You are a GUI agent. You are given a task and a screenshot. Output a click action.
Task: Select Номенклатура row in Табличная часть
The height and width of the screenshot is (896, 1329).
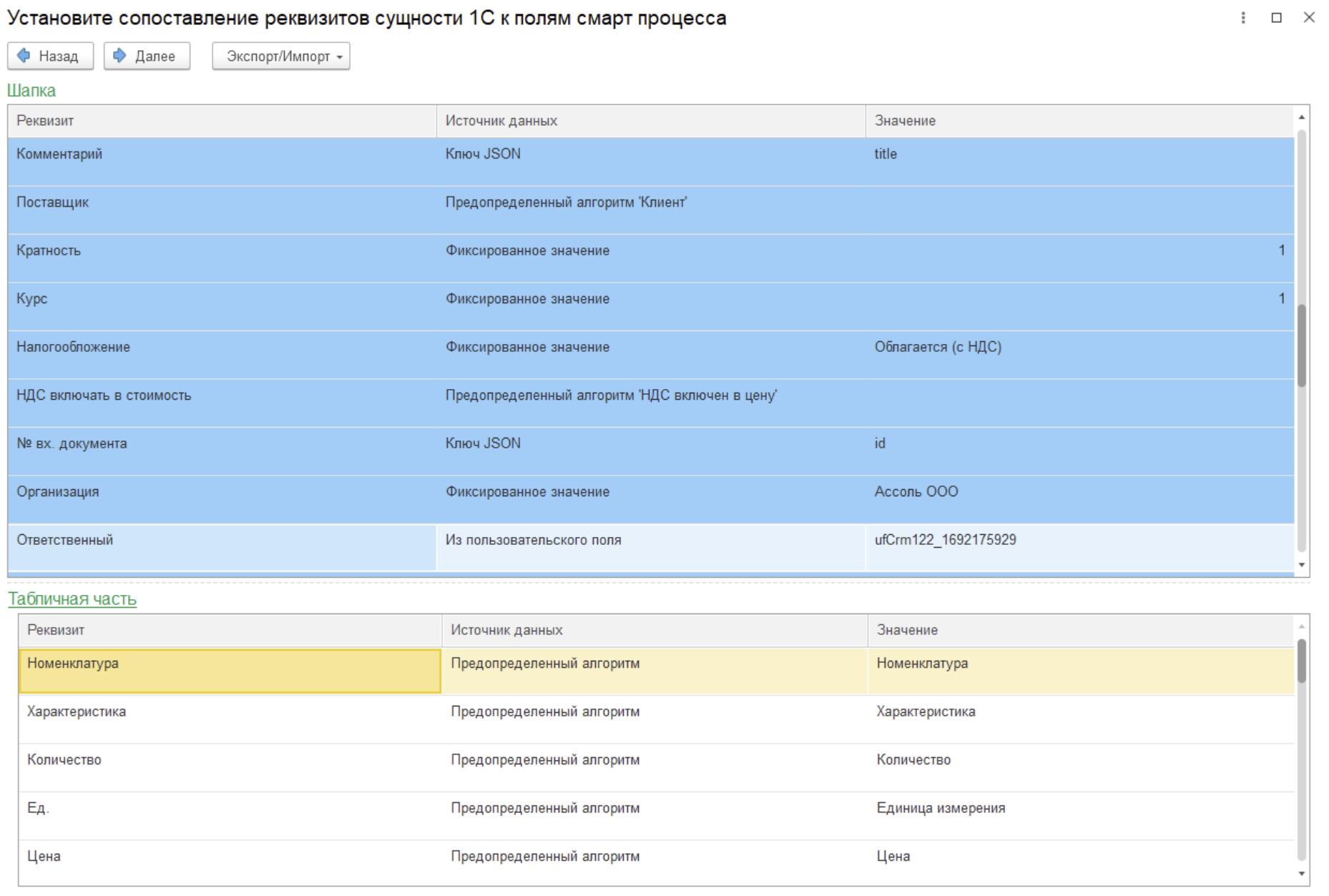click(657, 671)
